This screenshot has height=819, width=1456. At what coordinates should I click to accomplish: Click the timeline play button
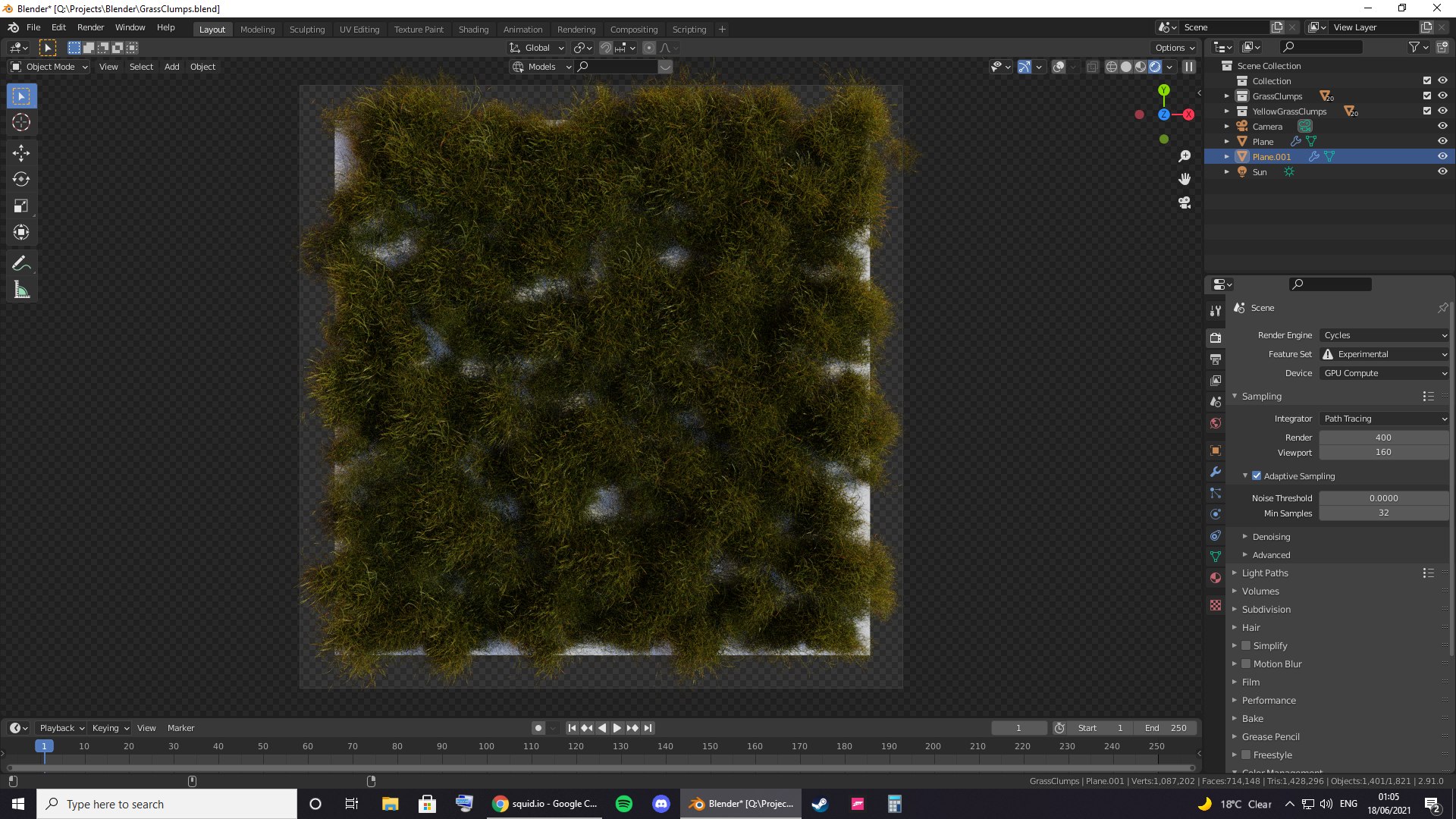[x=617, y=728]
